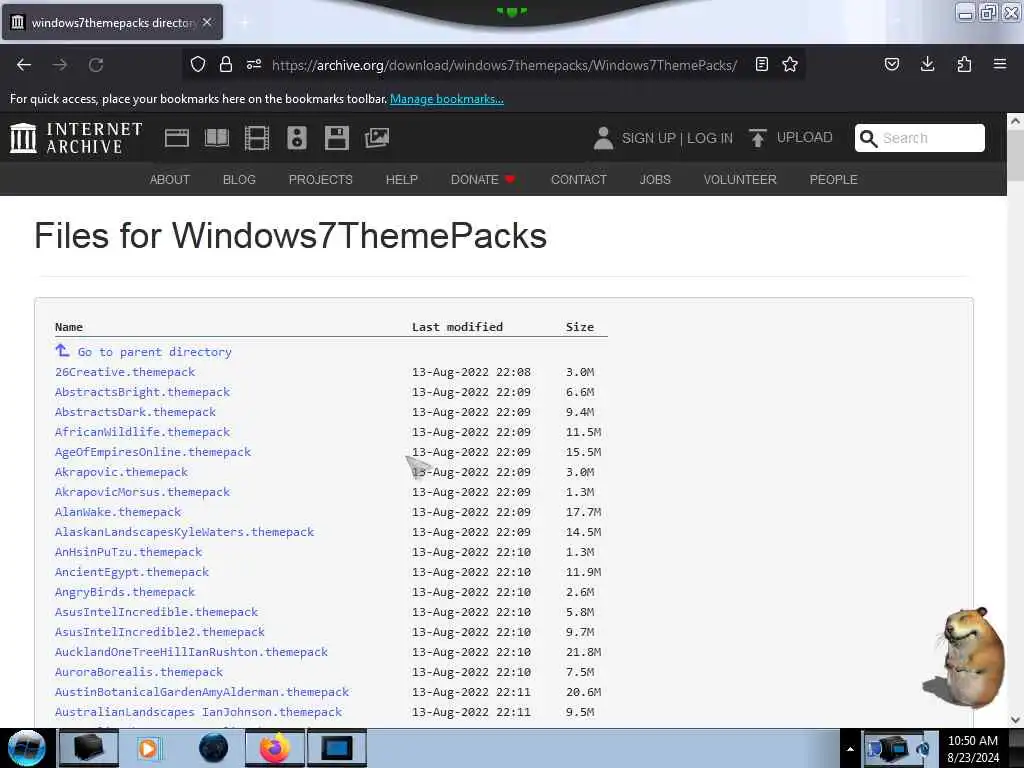1024x768 pixels.
Task: Download AkrapovicMorsus.themepack
Action: click(142, 492)
